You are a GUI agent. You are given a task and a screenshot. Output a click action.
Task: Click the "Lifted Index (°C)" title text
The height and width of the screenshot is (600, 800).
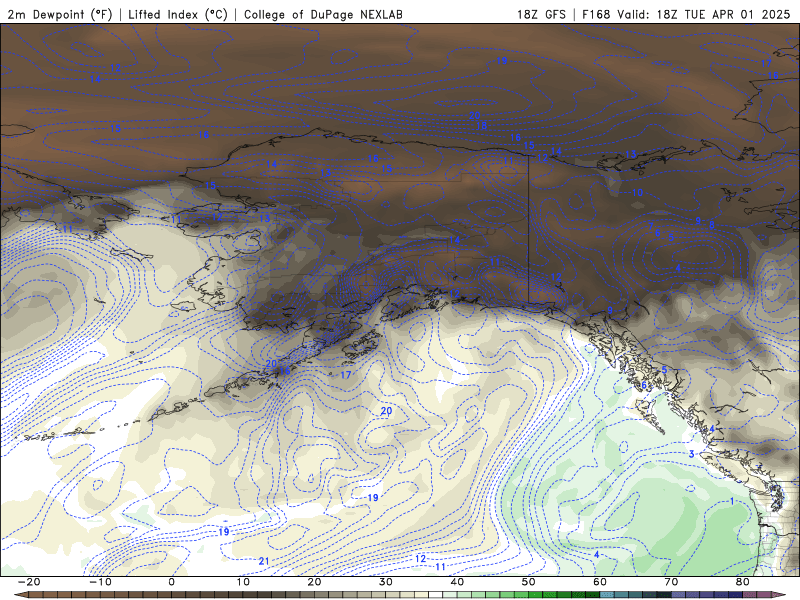(178, 14)
